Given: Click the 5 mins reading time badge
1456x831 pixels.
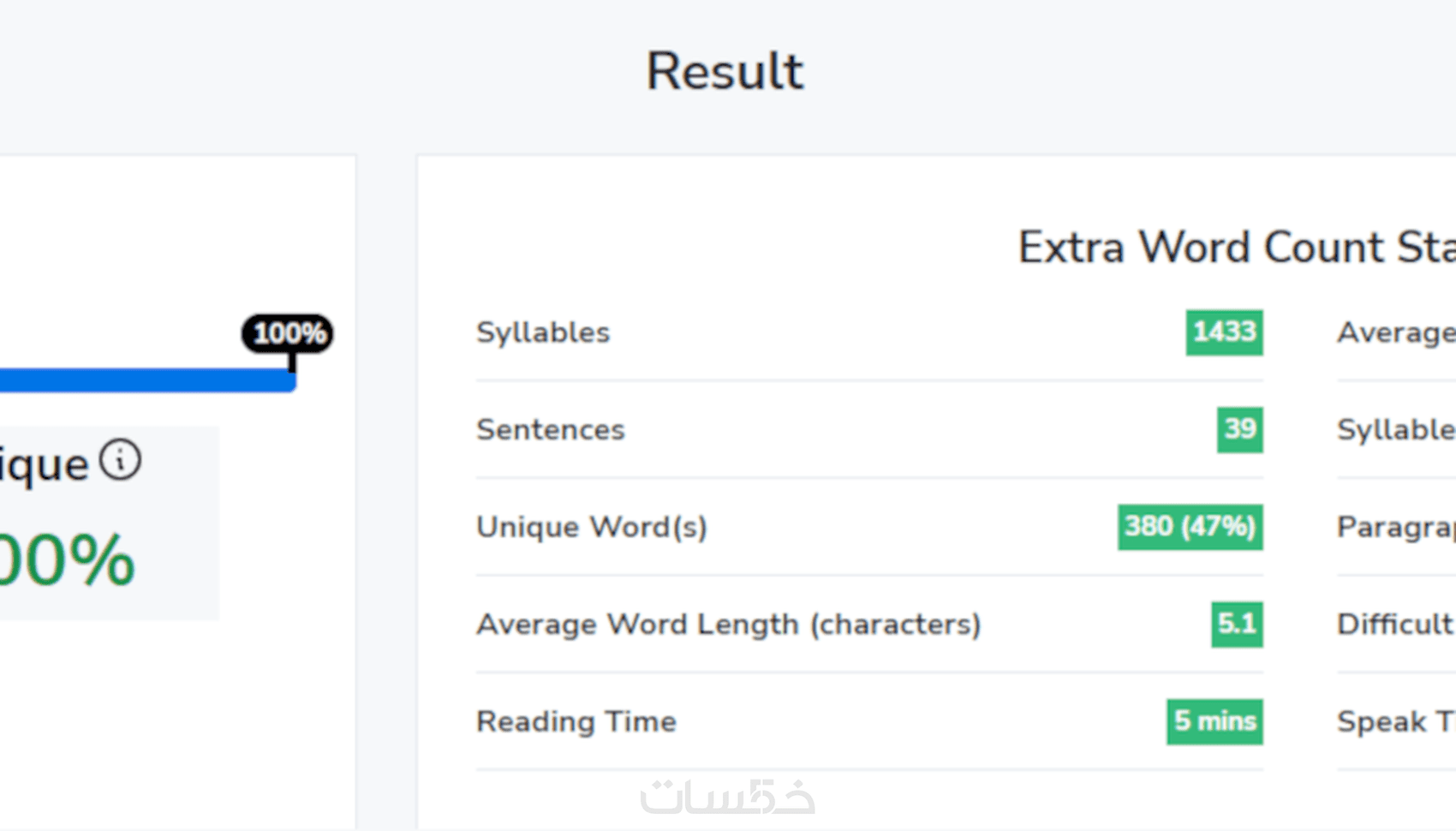Looking at the screenshot, I should (1214, 721).
